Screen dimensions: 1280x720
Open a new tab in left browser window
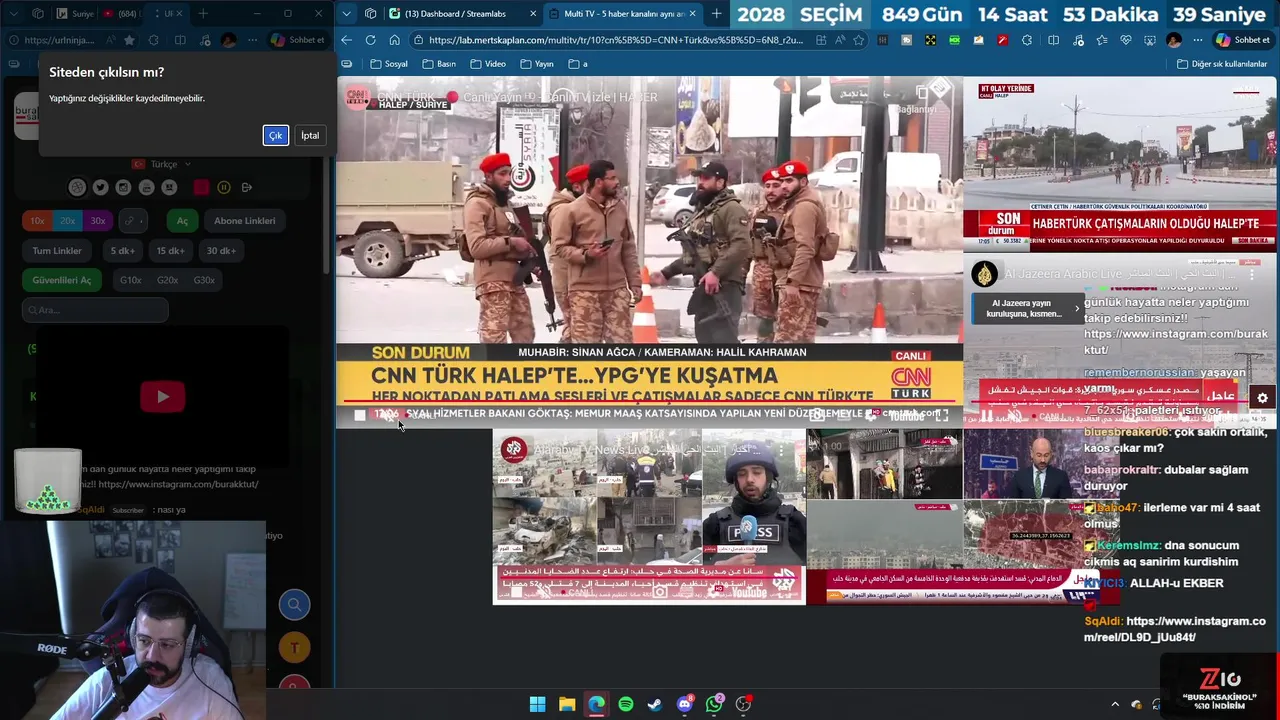tap(203, 14)
